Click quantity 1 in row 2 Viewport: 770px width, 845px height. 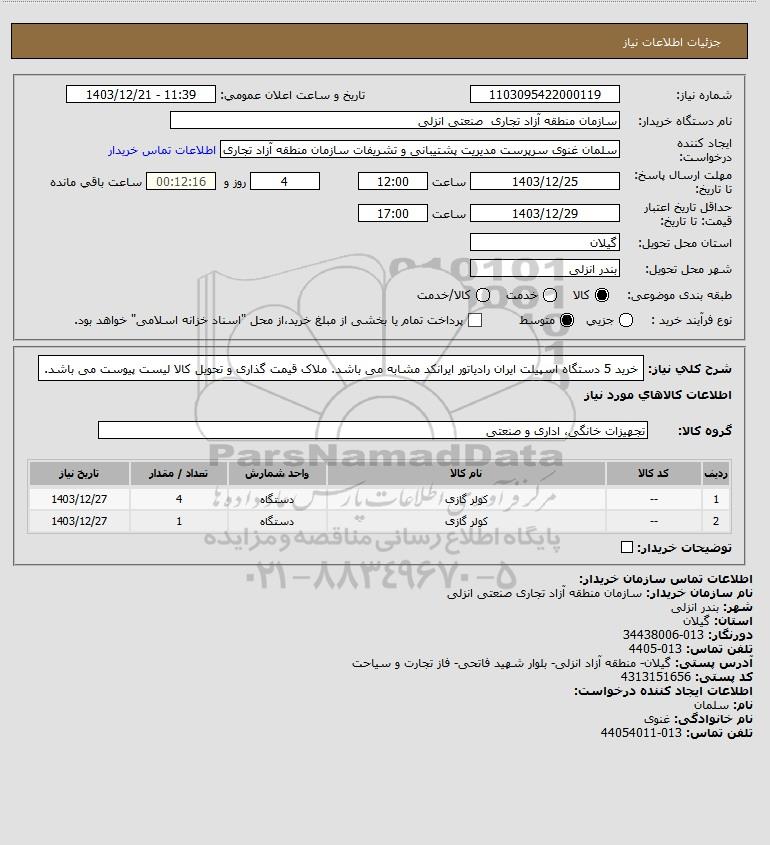[179, 522]
